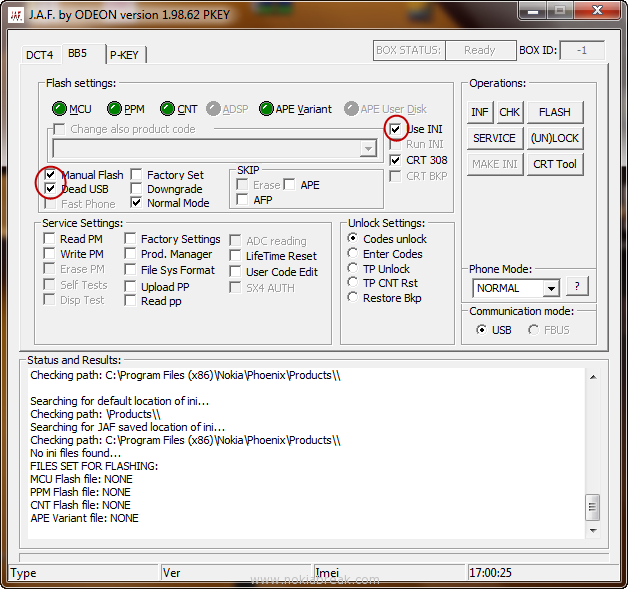Select the TP Unlock radio option
Image resolution: width=628 pixels, height=589 pixels.
pos(352,268)
